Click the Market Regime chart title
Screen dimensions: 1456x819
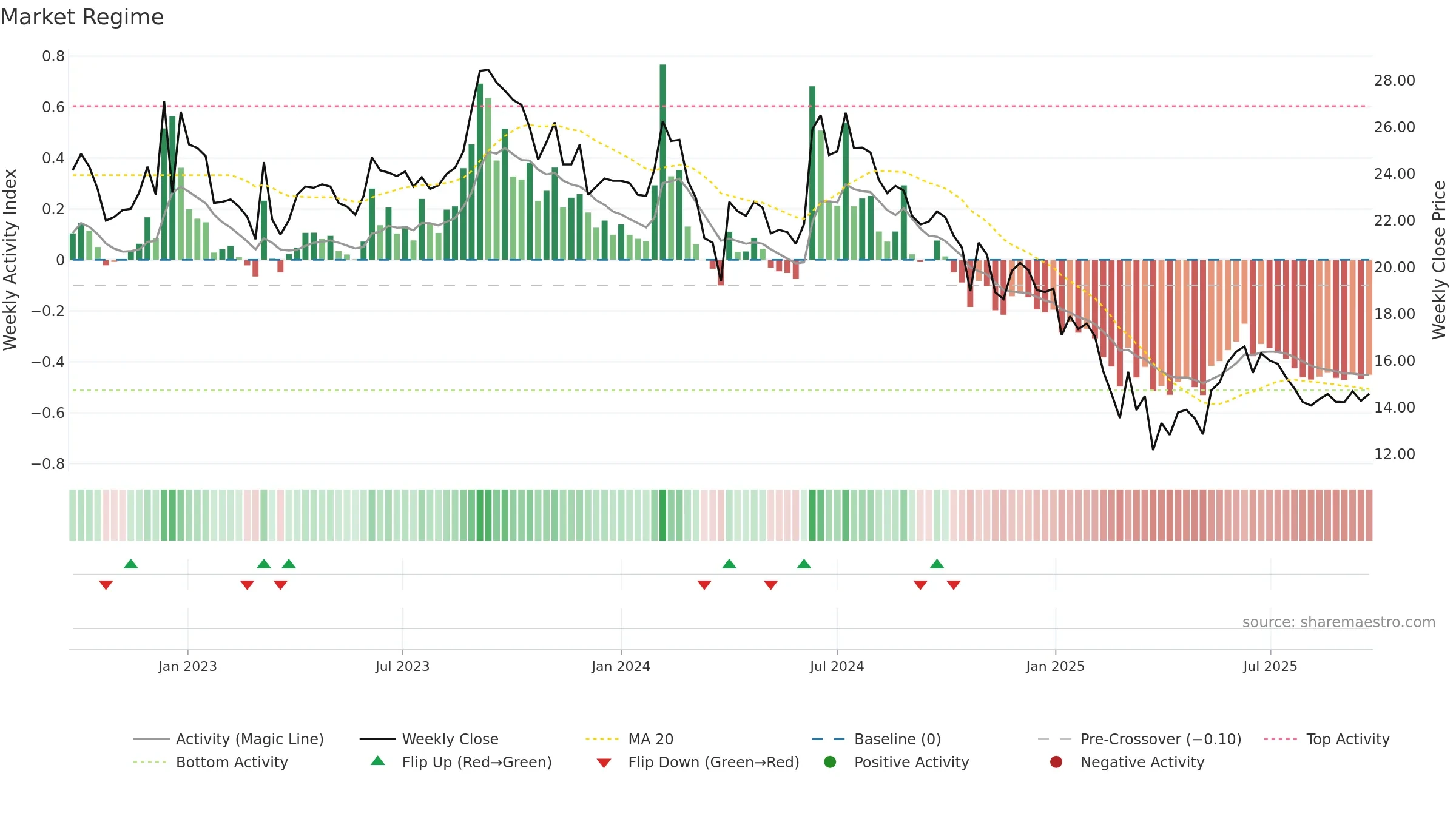tap(83, 17)
